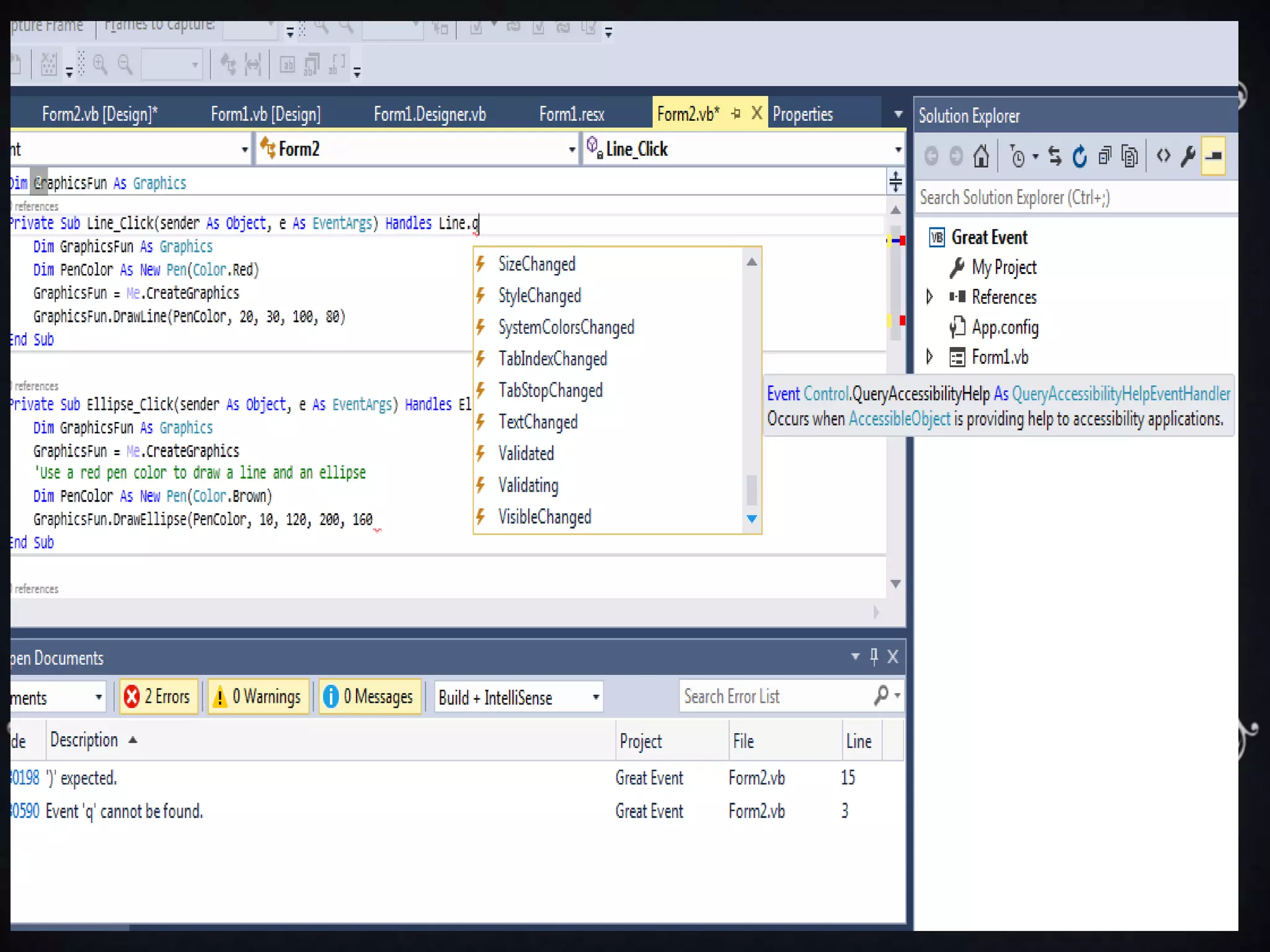Switch to the Form1.vb [Design] tab
This screenshot has width=1270, height=952.
pyautogui.click(x=265, y=114)
